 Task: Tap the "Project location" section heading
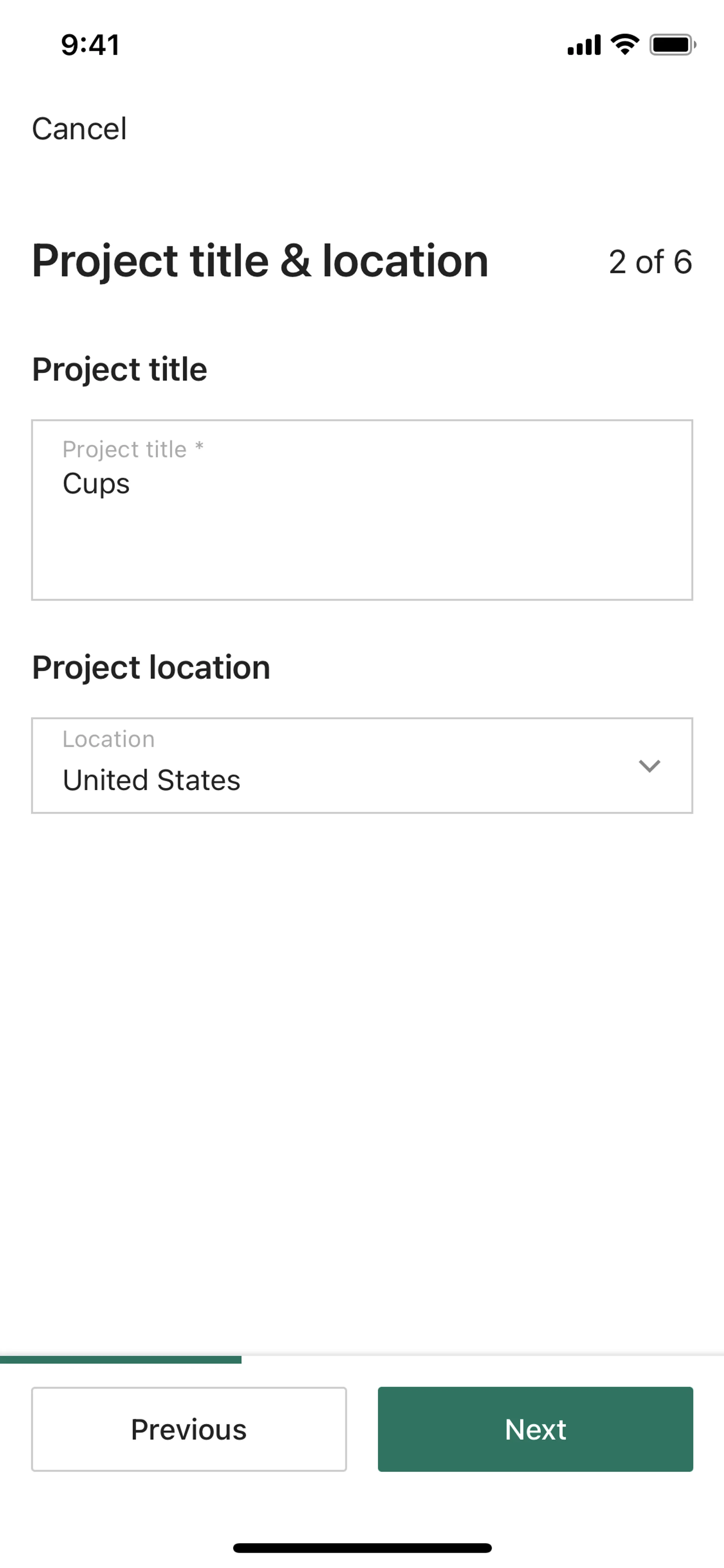click(x=151, y=667)
